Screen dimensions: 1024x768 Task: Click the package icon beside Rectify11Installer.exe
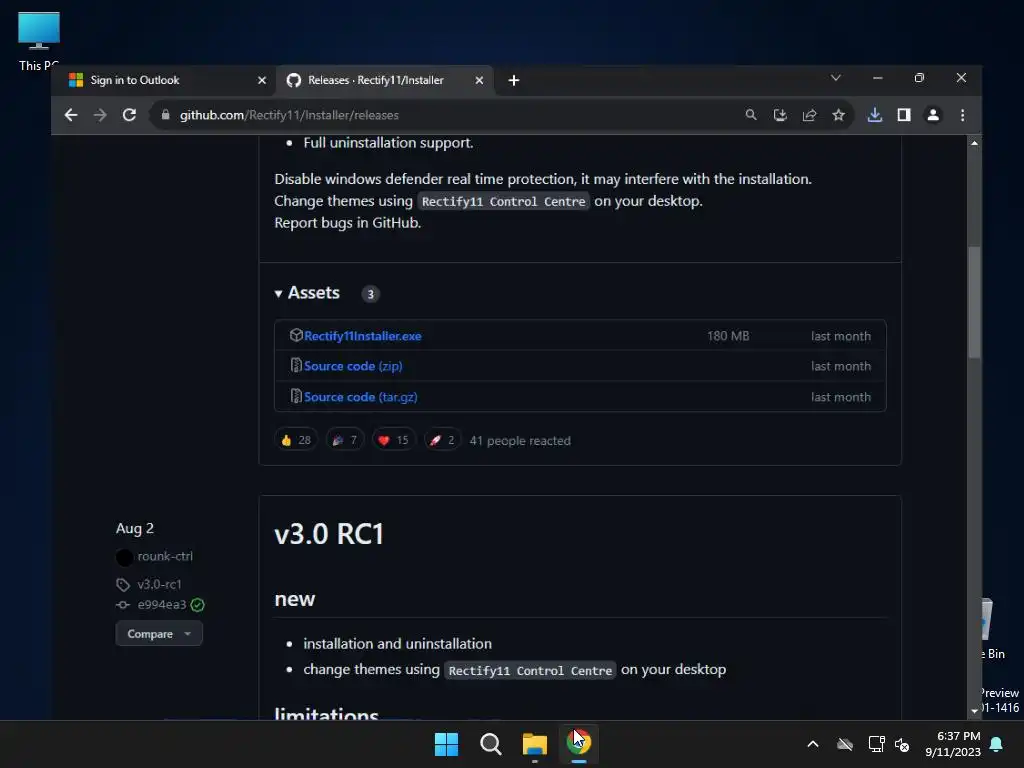coord(296,335)
